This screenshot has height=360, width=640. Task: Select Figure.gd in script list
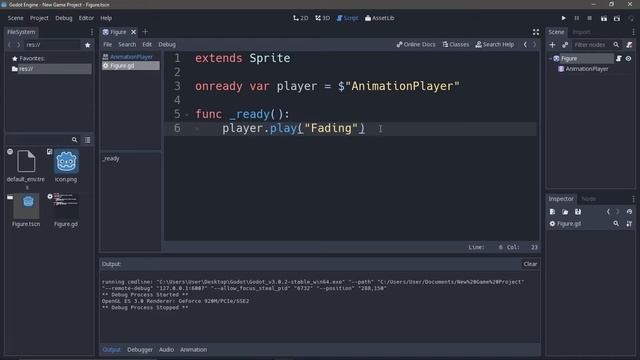point(131,66)
